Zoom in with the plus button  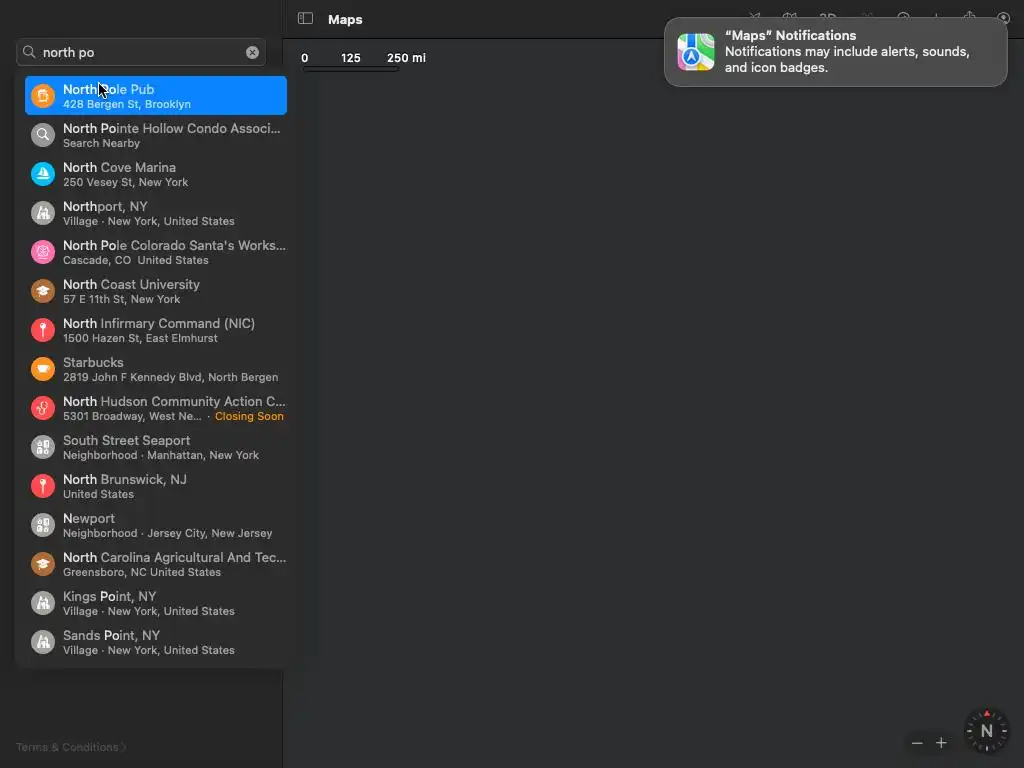[x=941, y=743]
